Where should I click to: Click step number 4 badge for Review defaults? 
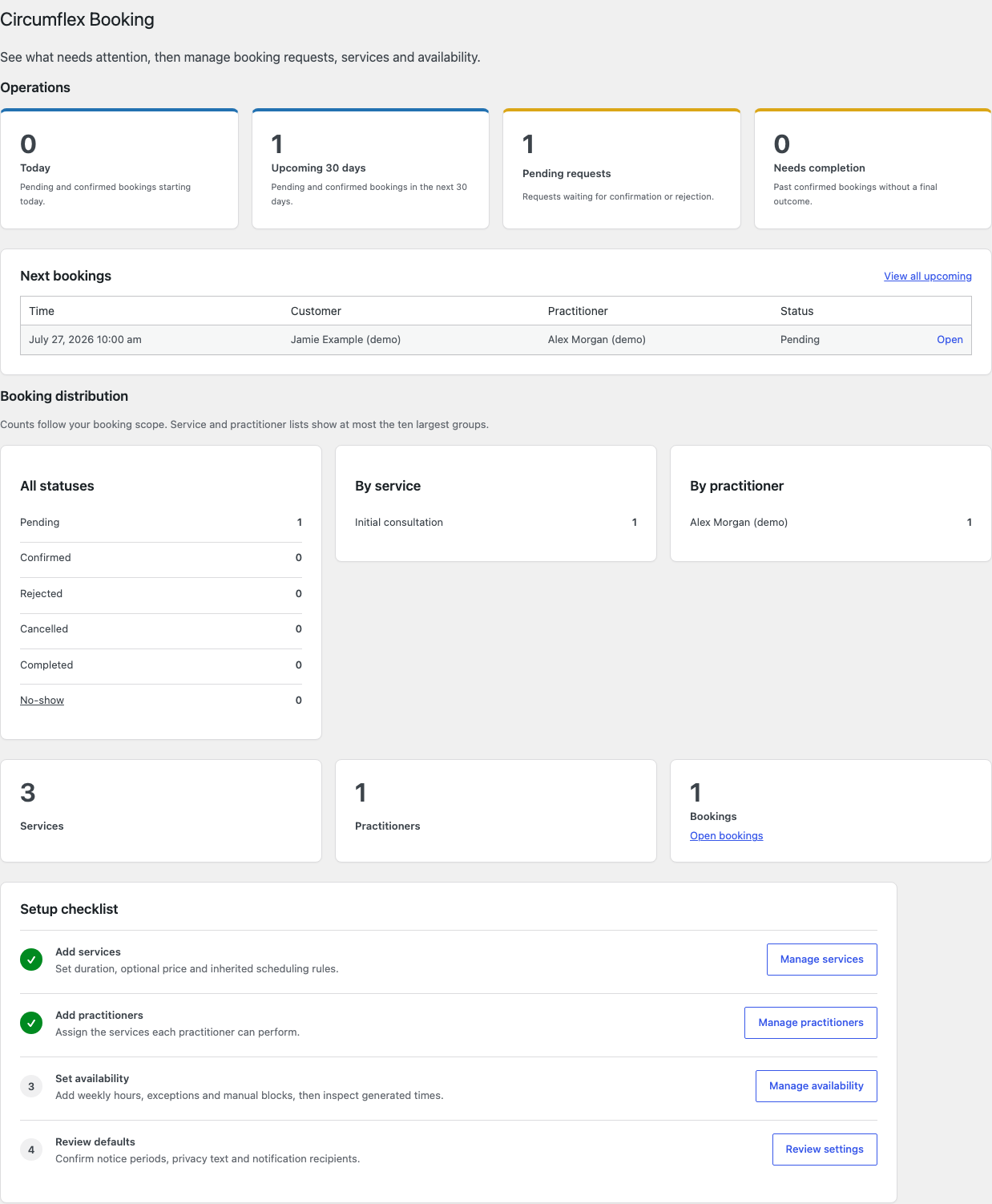pyautogui.click(x=31, y=1149)
